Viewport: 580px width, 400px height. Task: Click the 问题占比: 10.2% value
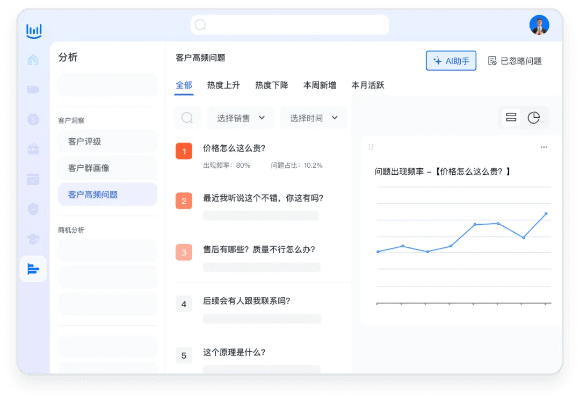(296, 165)
